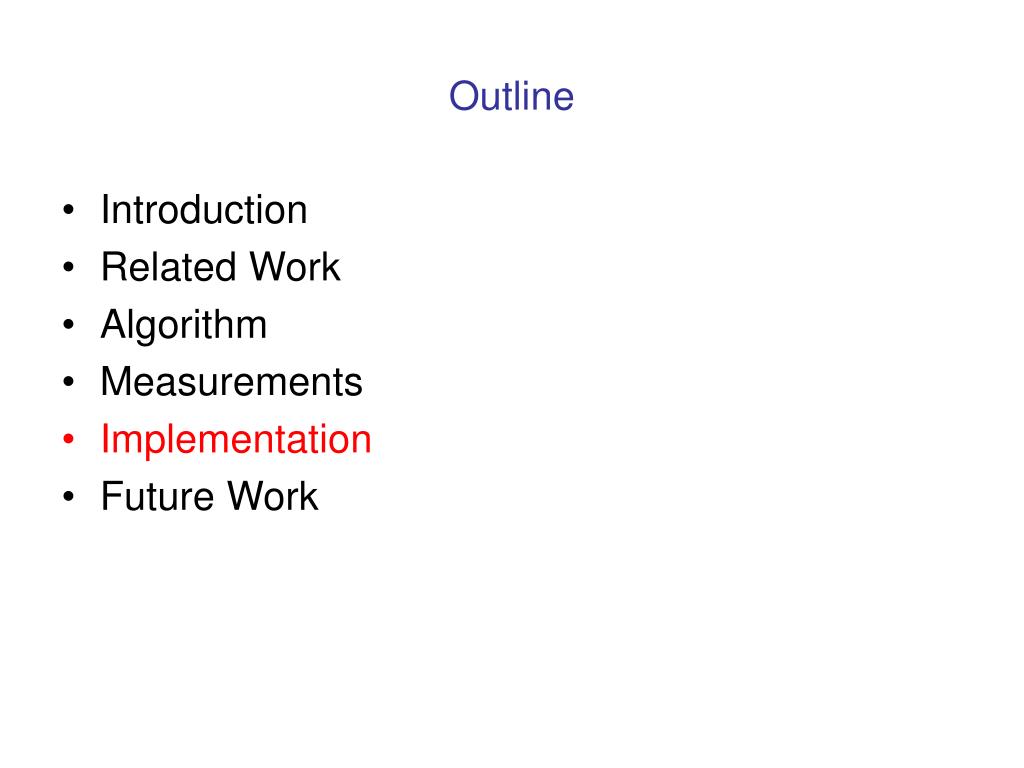Click the red capital I in Implementation
The image size is (1024, 768).
105,438
